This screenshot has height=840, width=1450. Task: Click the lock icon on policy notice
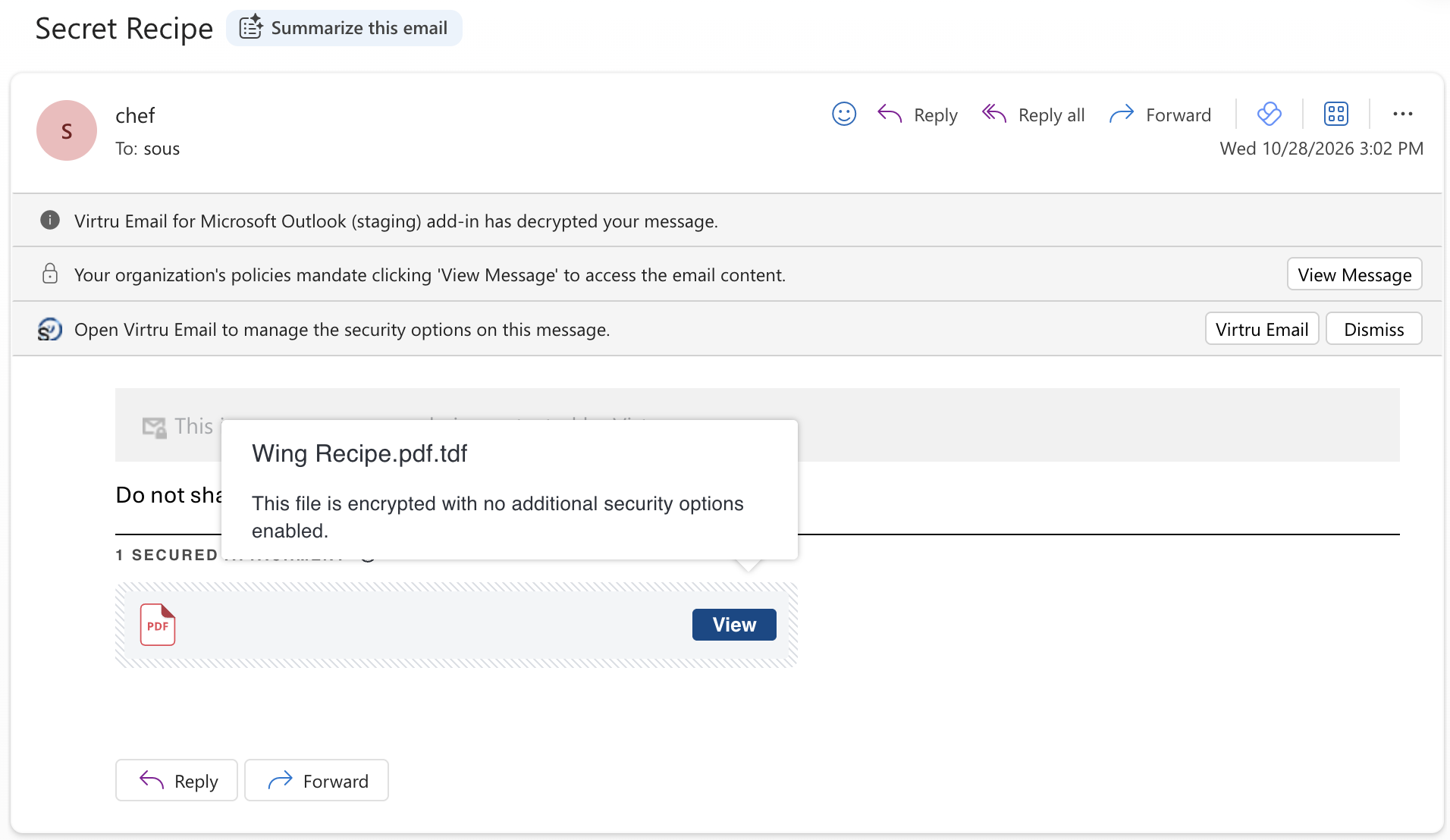(50, 274)
